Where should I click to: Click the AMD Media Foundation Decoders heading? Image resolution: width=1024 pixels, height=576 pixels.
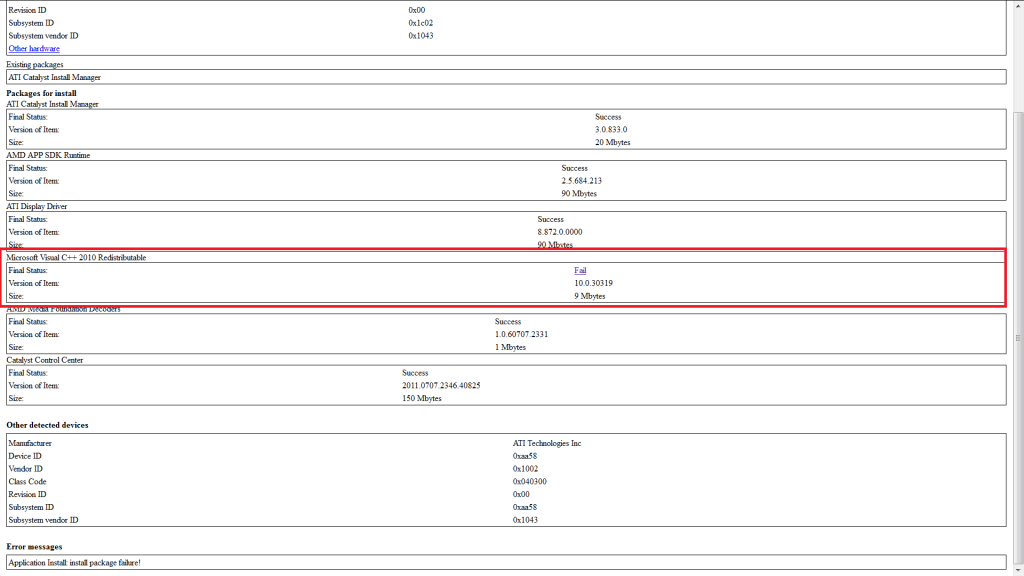(63, 309)
